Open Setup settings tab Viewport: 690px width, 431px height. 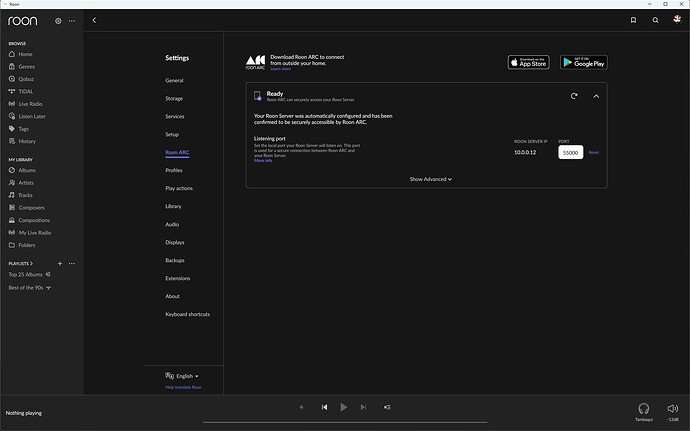(172, 134)
